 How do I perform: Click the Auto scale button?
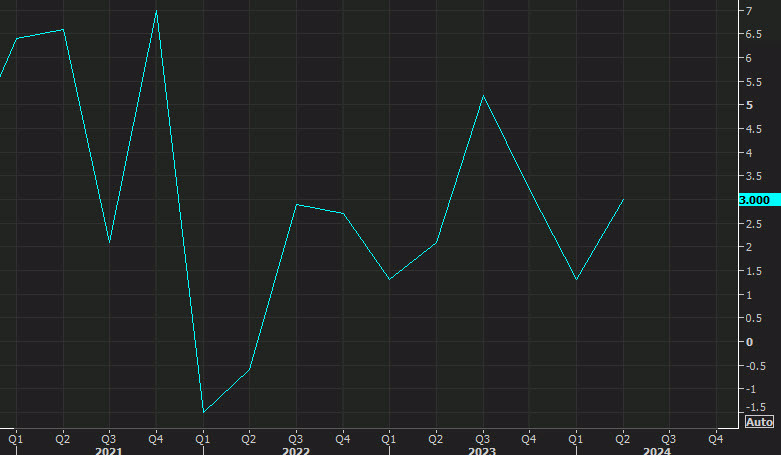pyautogui.click(x=760, y=422)
